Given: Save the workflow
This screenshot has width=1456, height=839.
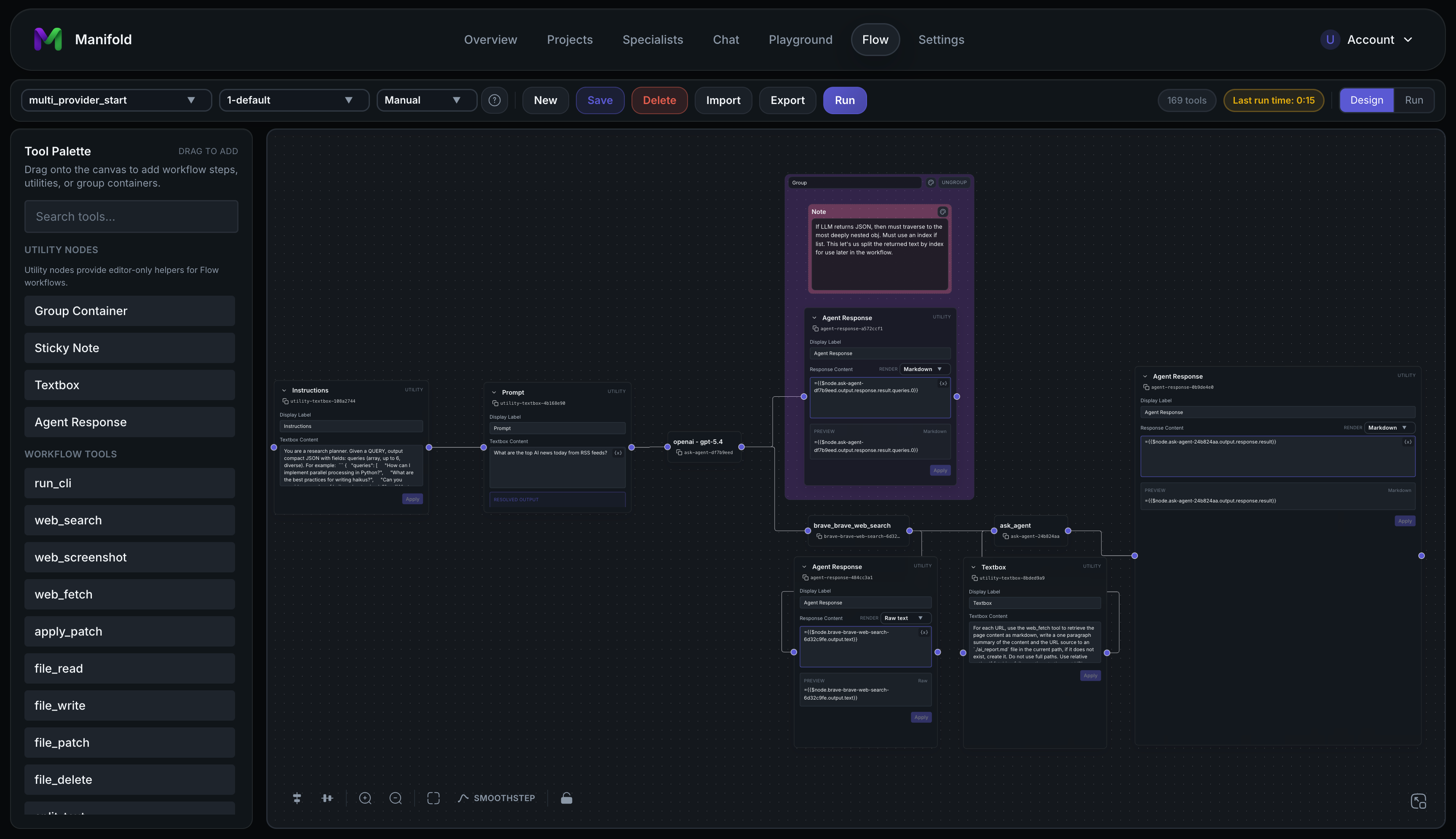Looking at the screenshot, I should coord(600,100).
